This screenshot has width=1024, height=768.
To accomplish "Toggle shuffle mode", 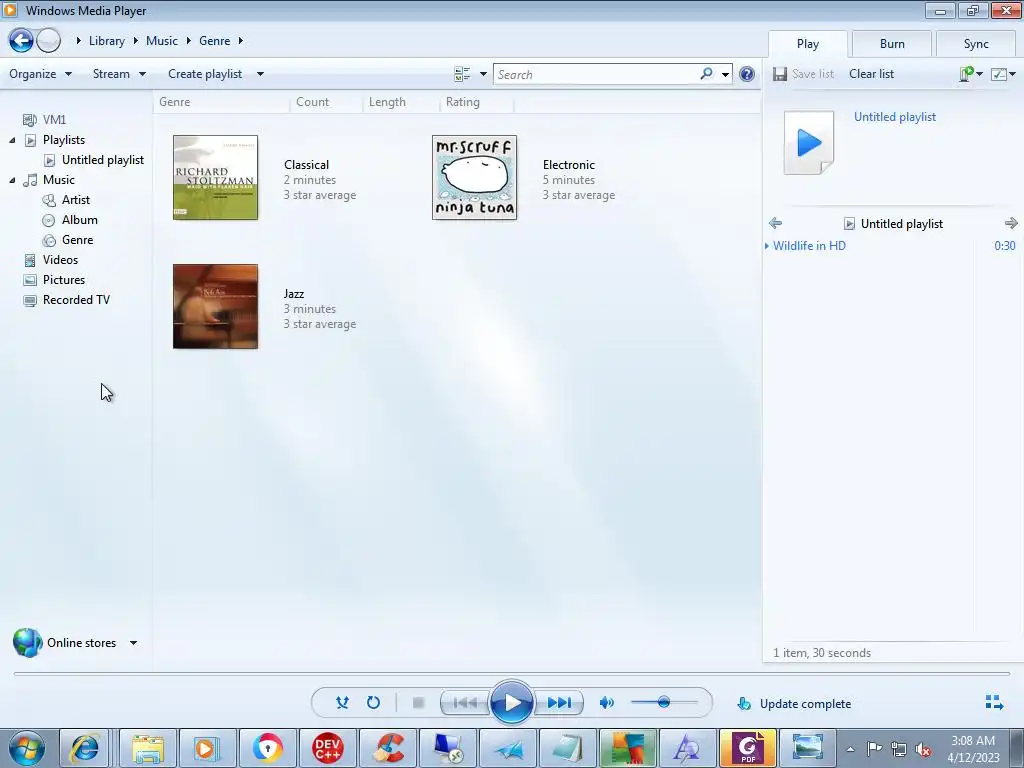I will 342,703.
